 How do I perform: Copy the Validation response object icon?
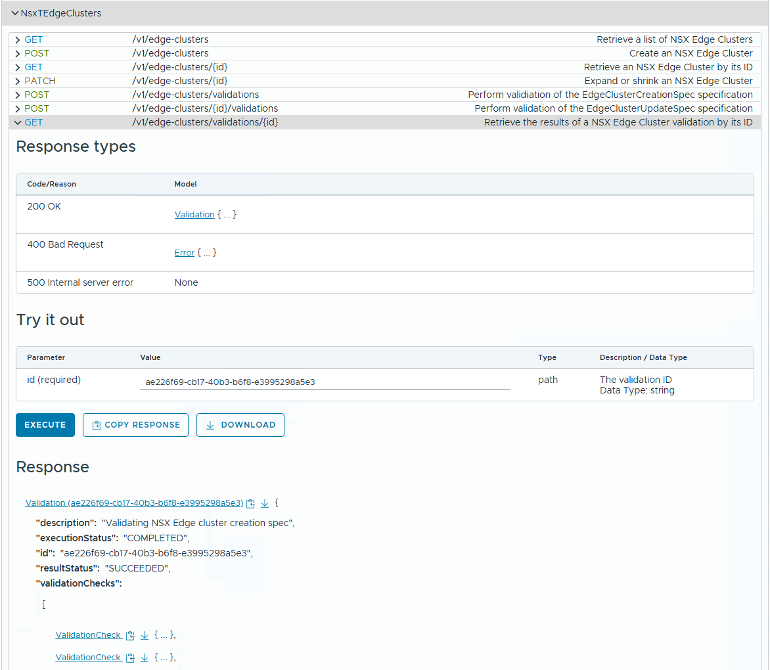point(251,503)
